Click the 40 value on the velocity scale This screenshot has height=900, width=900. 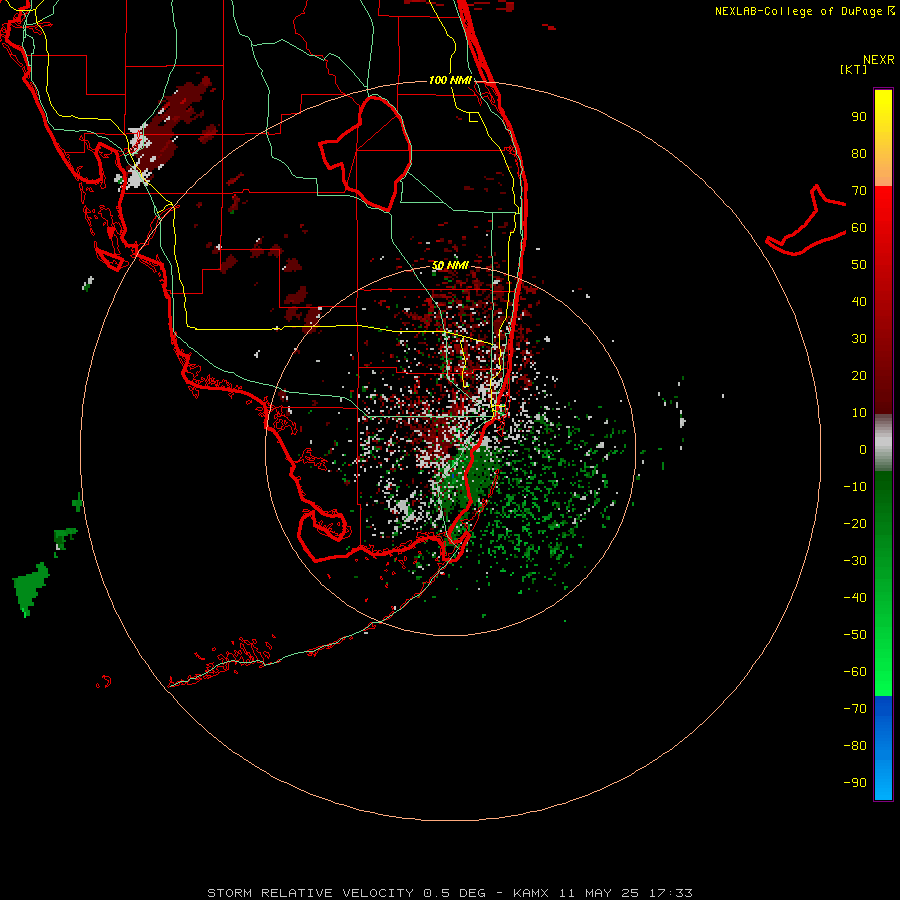pos(859,301)
